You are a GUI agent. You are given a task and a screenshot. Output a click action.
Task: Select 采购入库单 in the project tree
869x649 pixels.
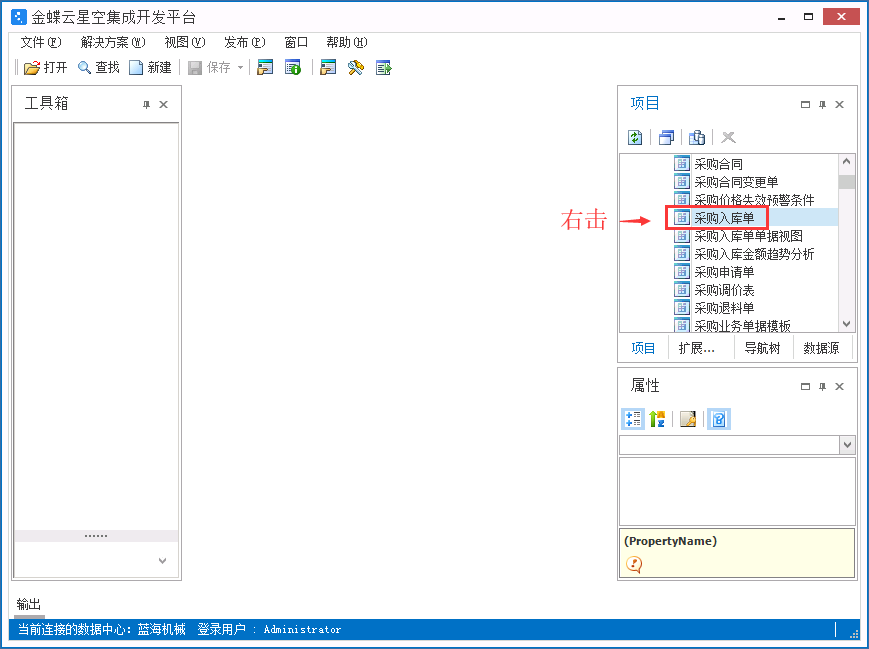coord(724,218)
